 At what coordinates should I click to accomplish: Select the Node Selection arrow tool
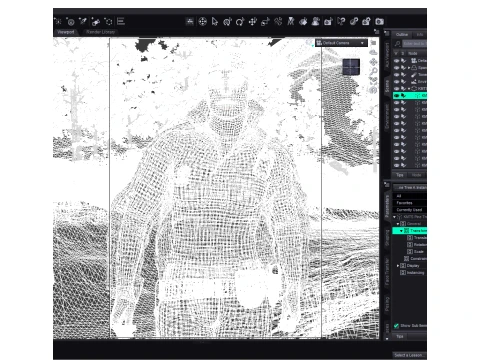pyautogui.click(x=215, y=22)
